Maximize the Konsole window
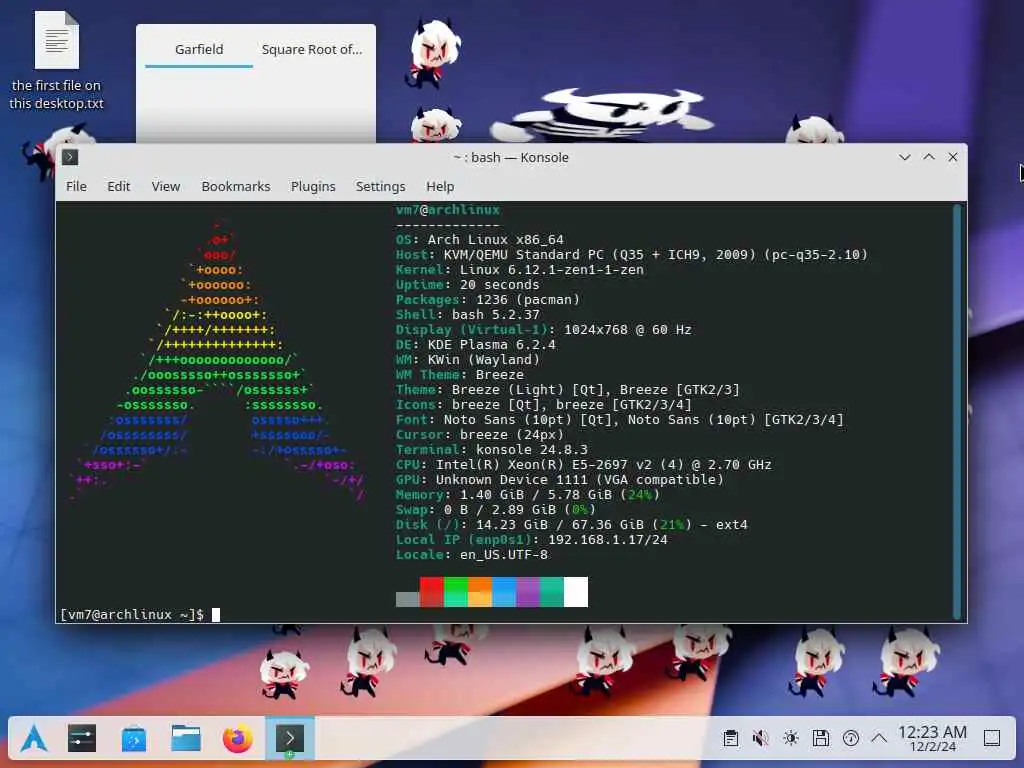Image resolution: width=1024 pixels, height=768 pixels. click(x=929, y=157)
